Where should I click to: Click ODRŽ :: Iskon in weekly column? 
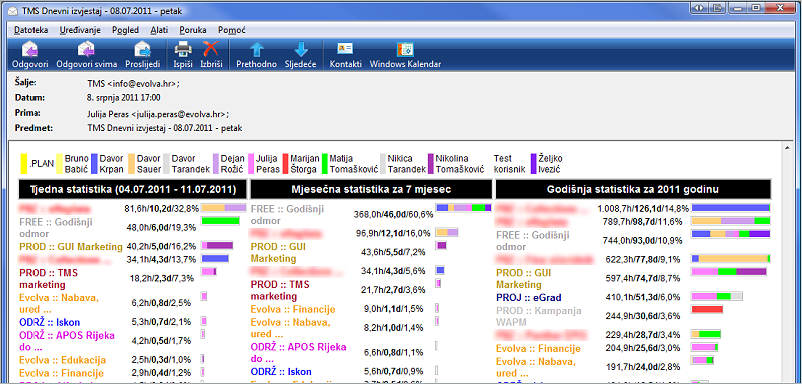[50, 322]
